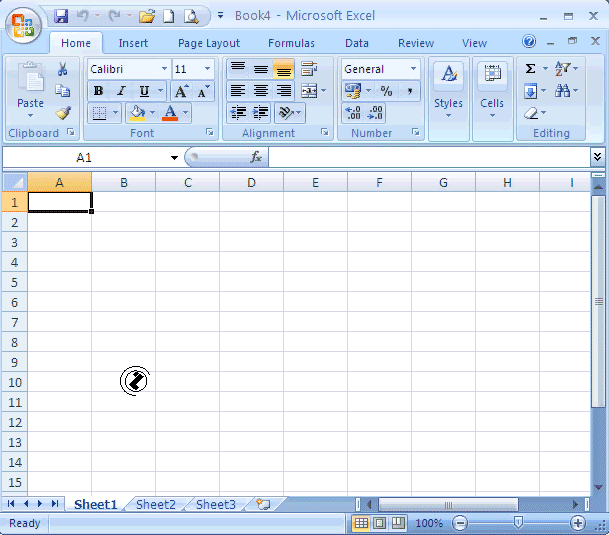Open the Cell Styles button
The image size is (609, 535).
pyautogui.click(x=448, y=88)
